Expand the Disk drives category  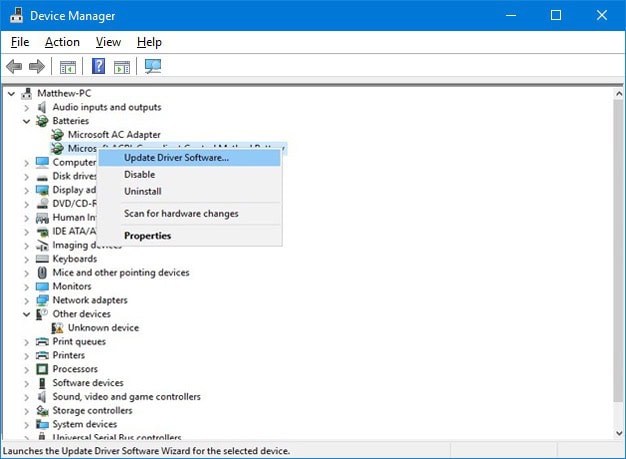click(x=26, y=177)
